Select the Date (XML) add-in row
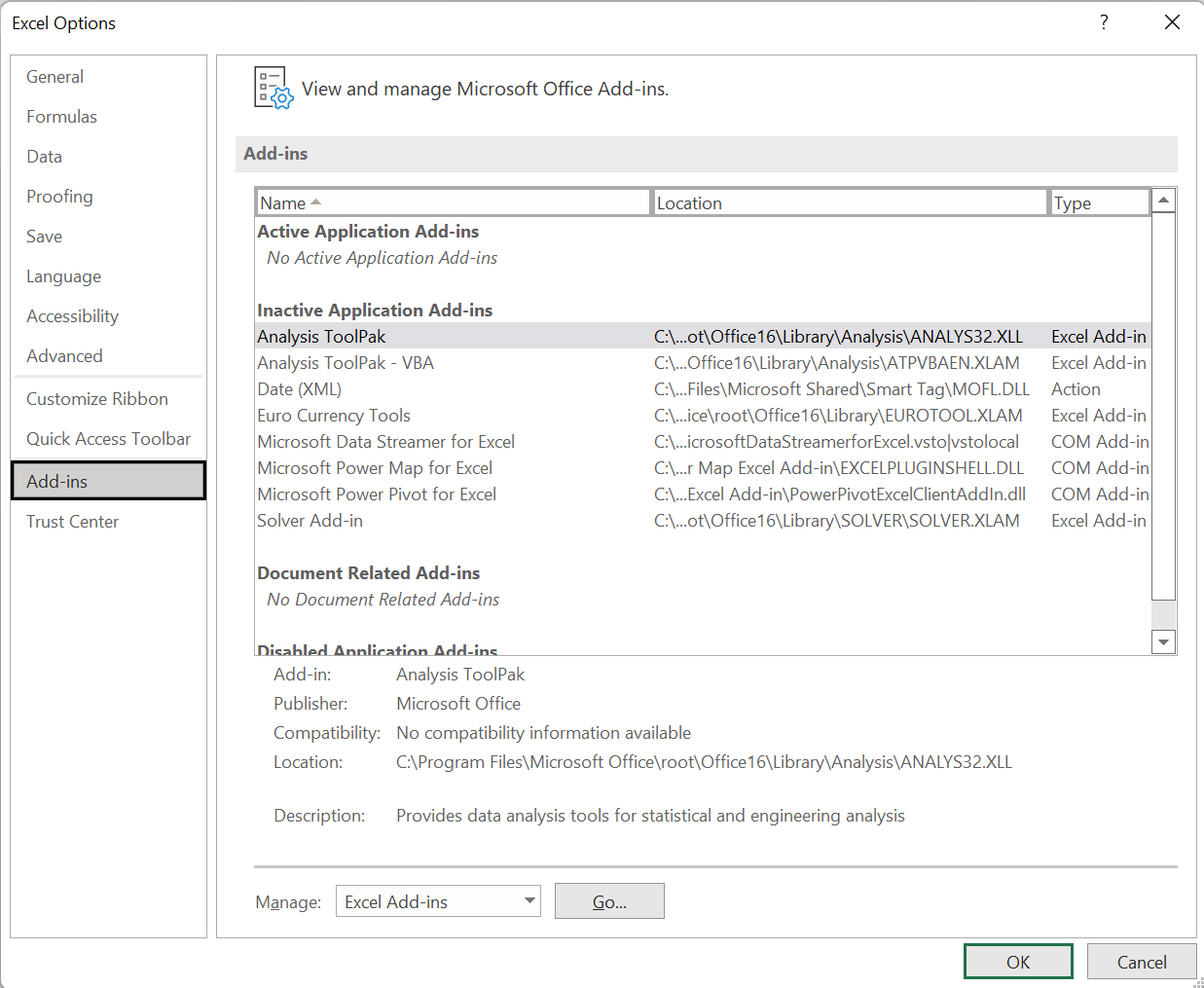The height and width of the screenshot is (988, 1204). (x=703, y=388)
